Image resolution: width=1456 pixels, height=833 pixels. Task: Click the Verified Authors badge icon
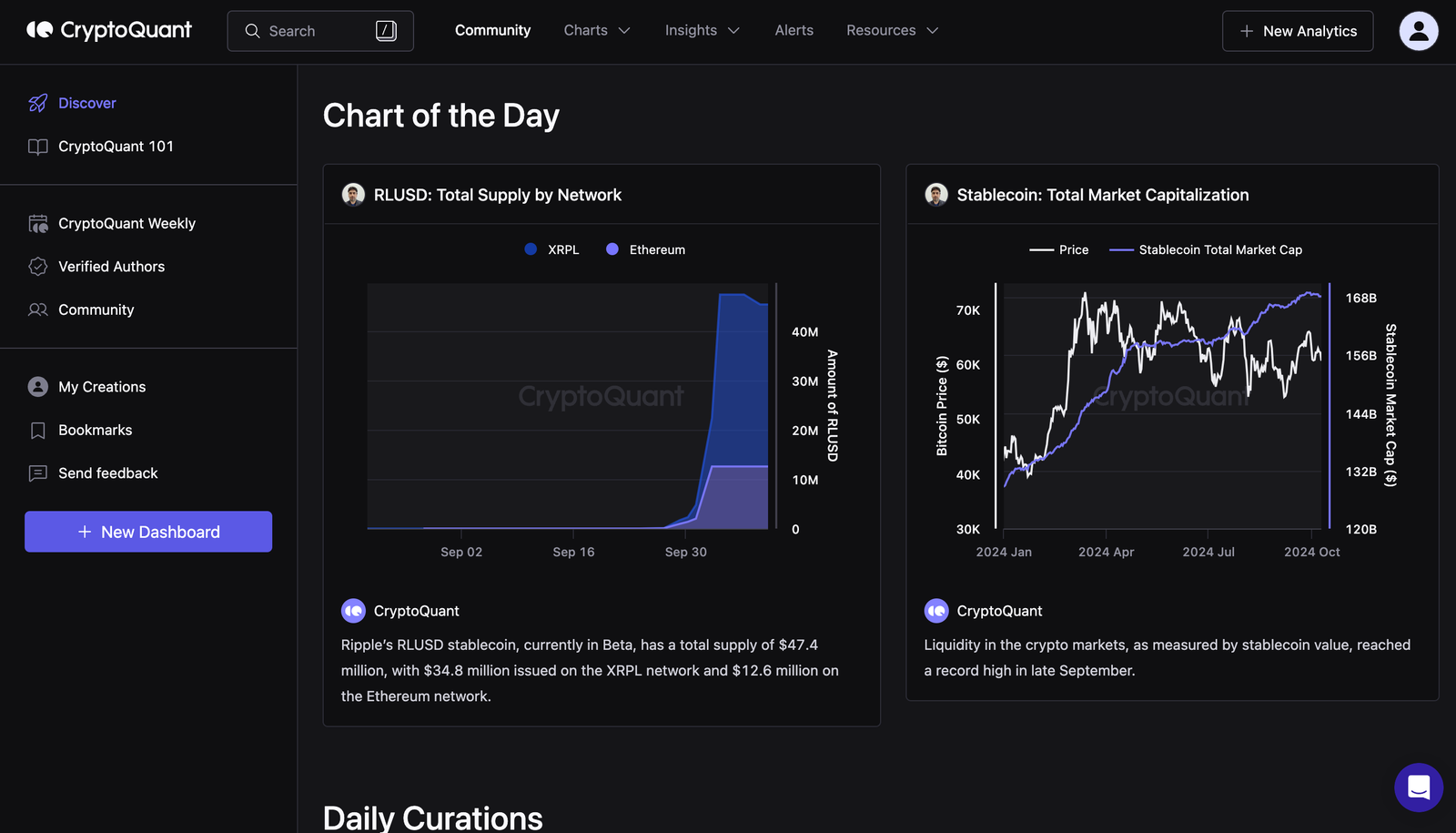(37, 267)
